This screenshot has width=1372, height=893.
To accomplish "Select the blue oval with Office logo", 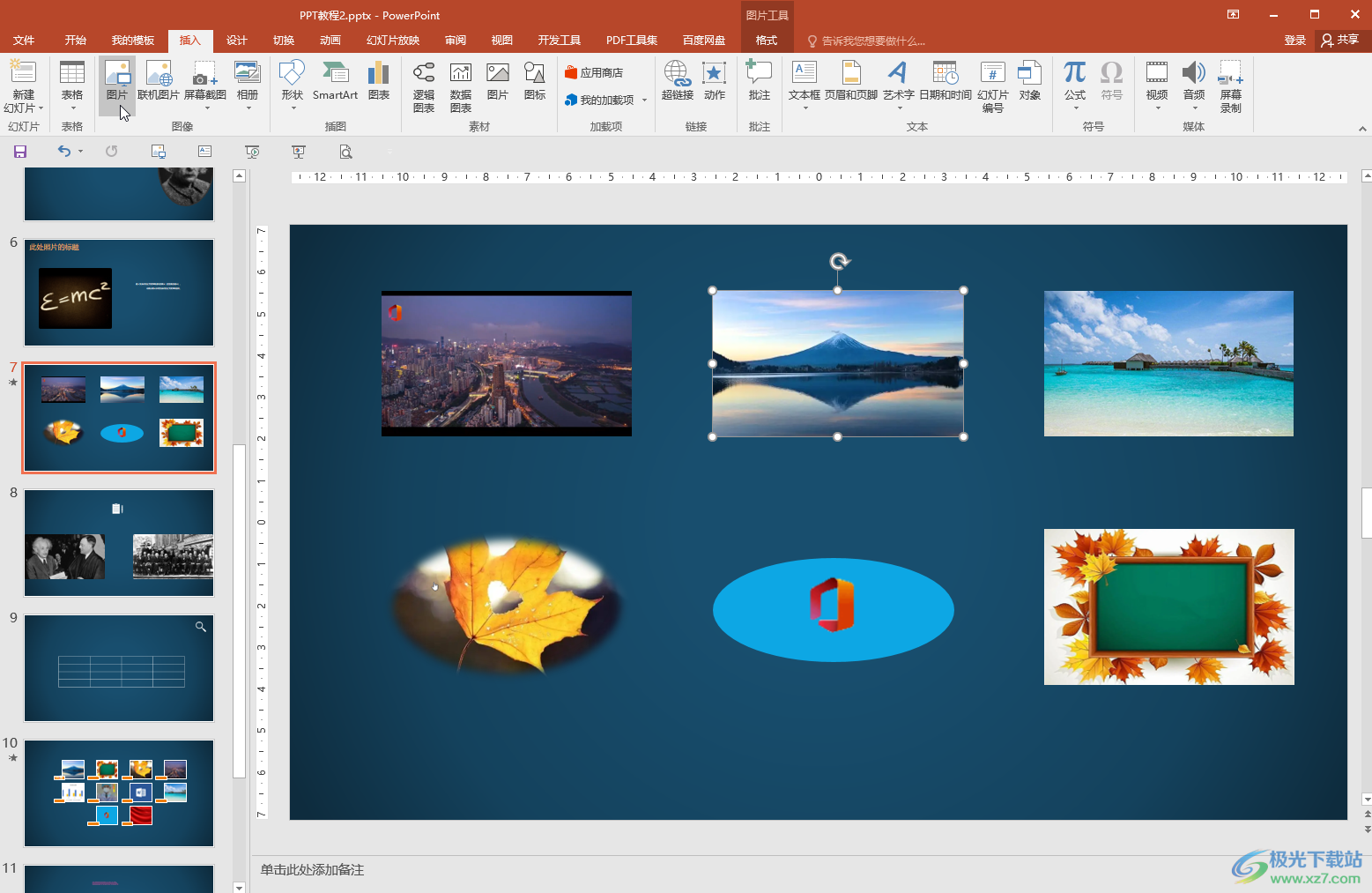I will click(x=834, y=609).
